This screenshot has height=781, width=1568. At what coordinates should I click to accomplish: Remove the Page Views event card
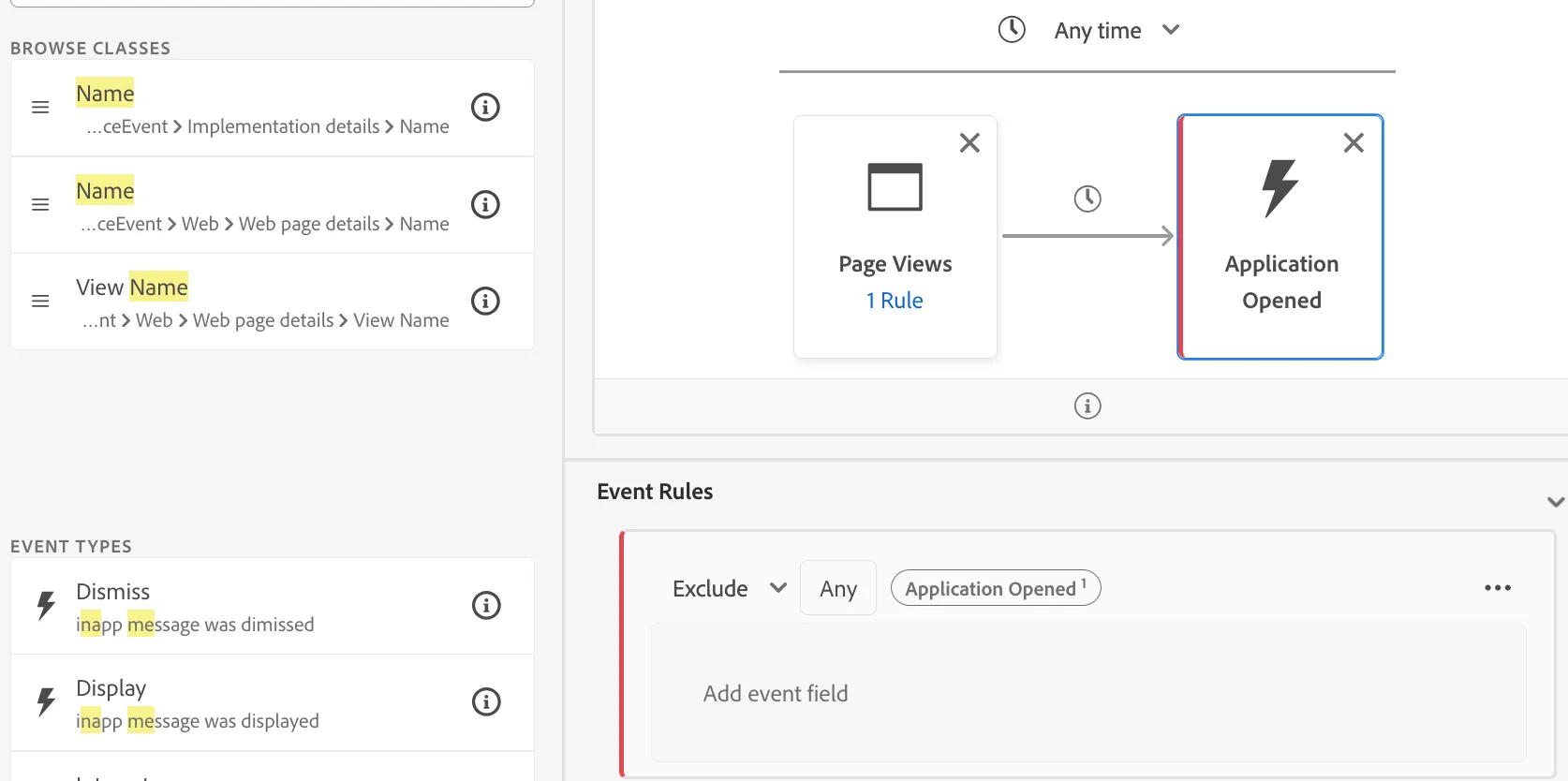[x=969, y=142]
